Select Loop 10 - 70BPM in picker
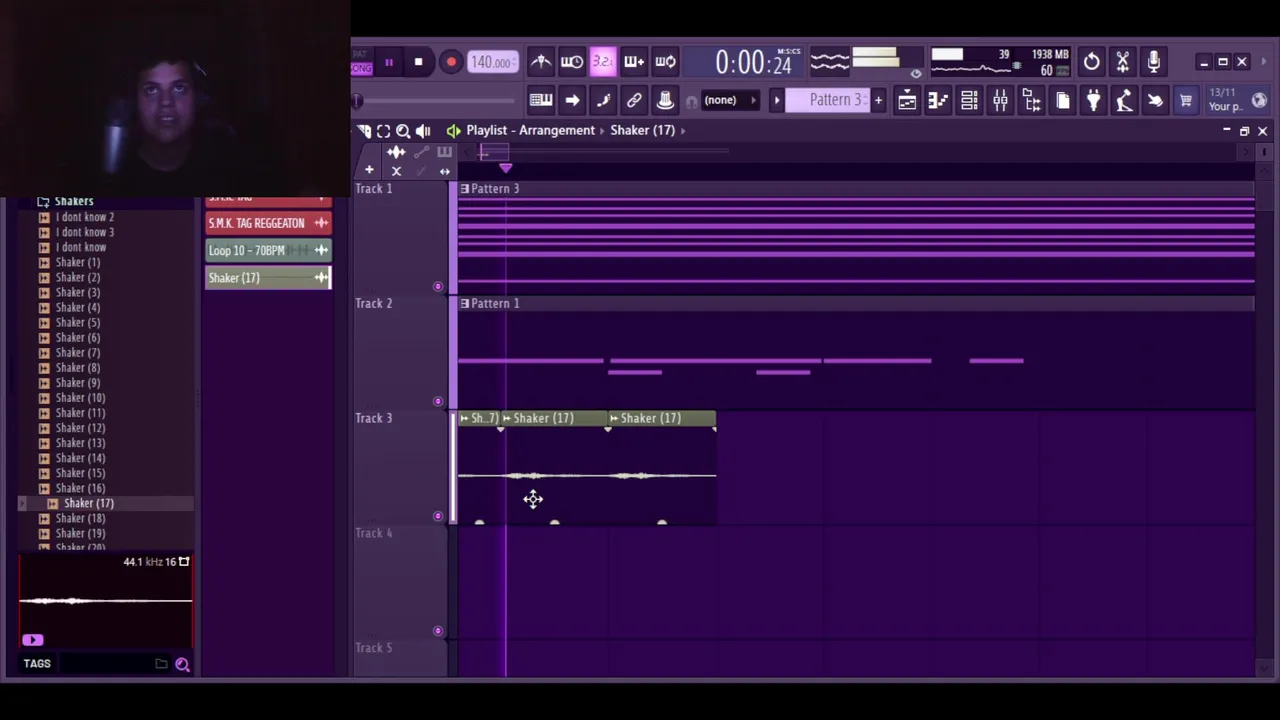The height and width of the screenshot is (720, 1280). tap(268, 251)
